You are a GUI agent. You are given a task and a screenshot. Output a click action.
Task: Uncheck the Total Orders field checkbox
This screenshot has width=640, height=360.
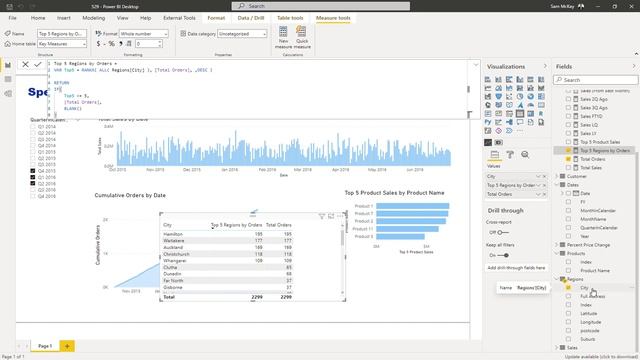pos(568,159)
